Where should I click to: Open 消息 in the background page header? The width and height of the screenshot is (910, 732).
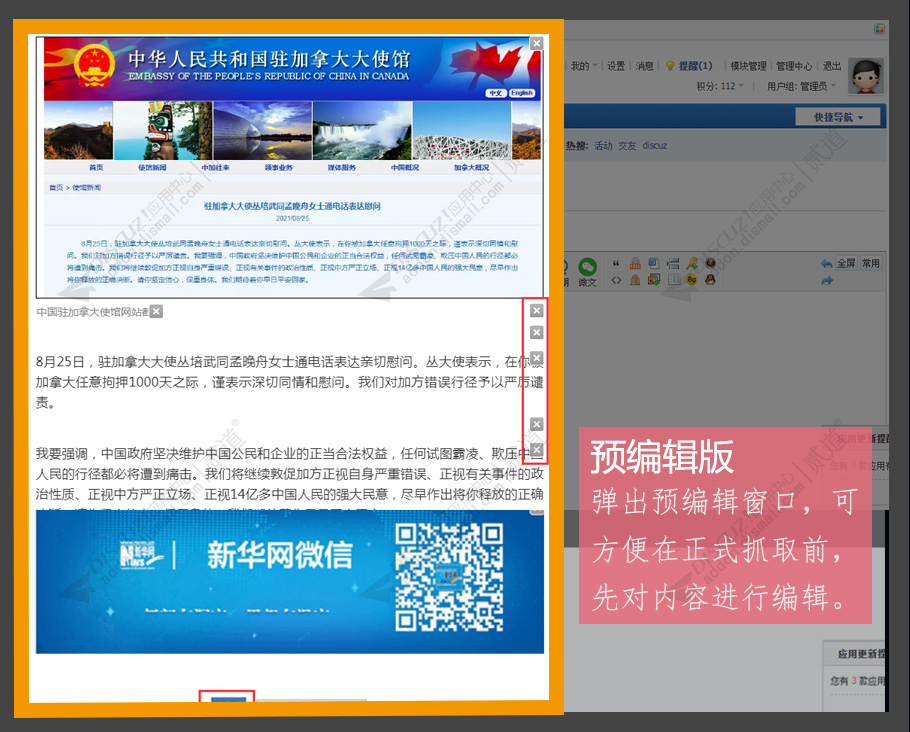tap(644, 66)
